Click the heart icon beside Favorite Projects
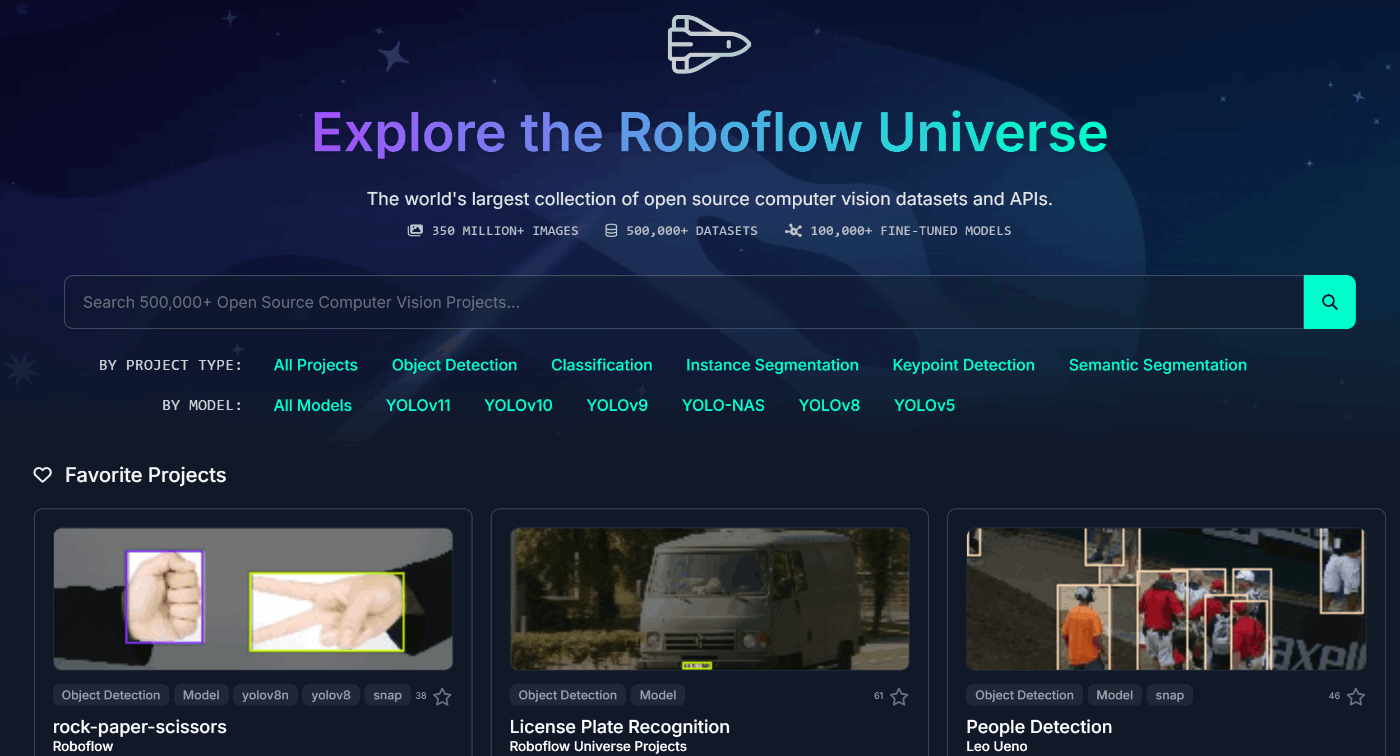This screenshot has height=756, width=1400. pyautogui.click(x=42, y=475)
